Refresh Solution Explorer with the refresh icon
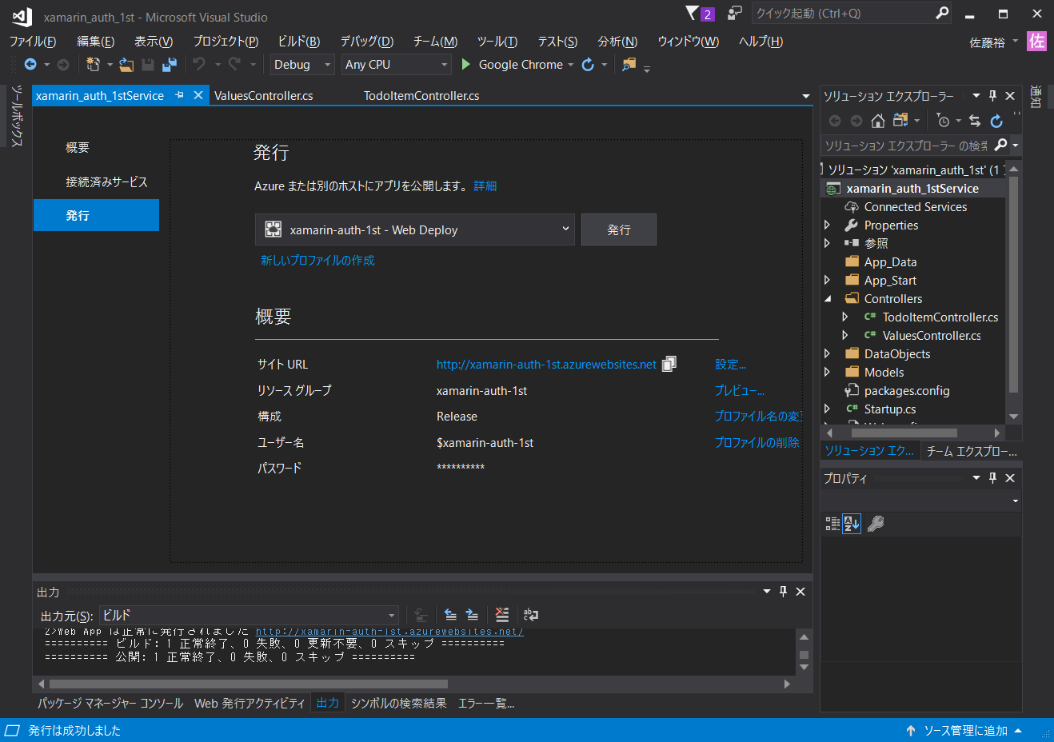1054x742 pixels. coord(996,121)
